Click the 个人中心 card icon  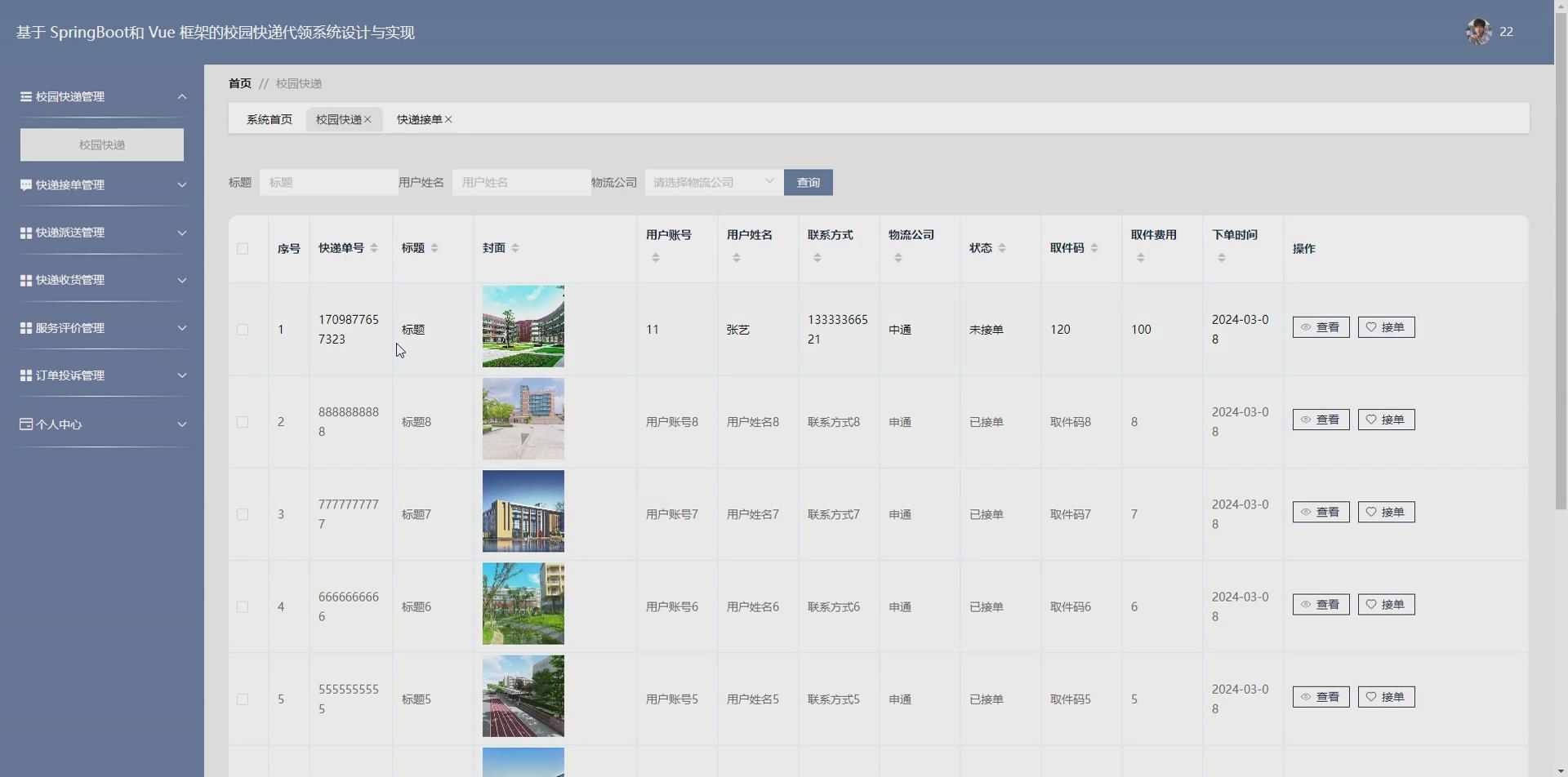pyautogui.click(x=26, y=424)
